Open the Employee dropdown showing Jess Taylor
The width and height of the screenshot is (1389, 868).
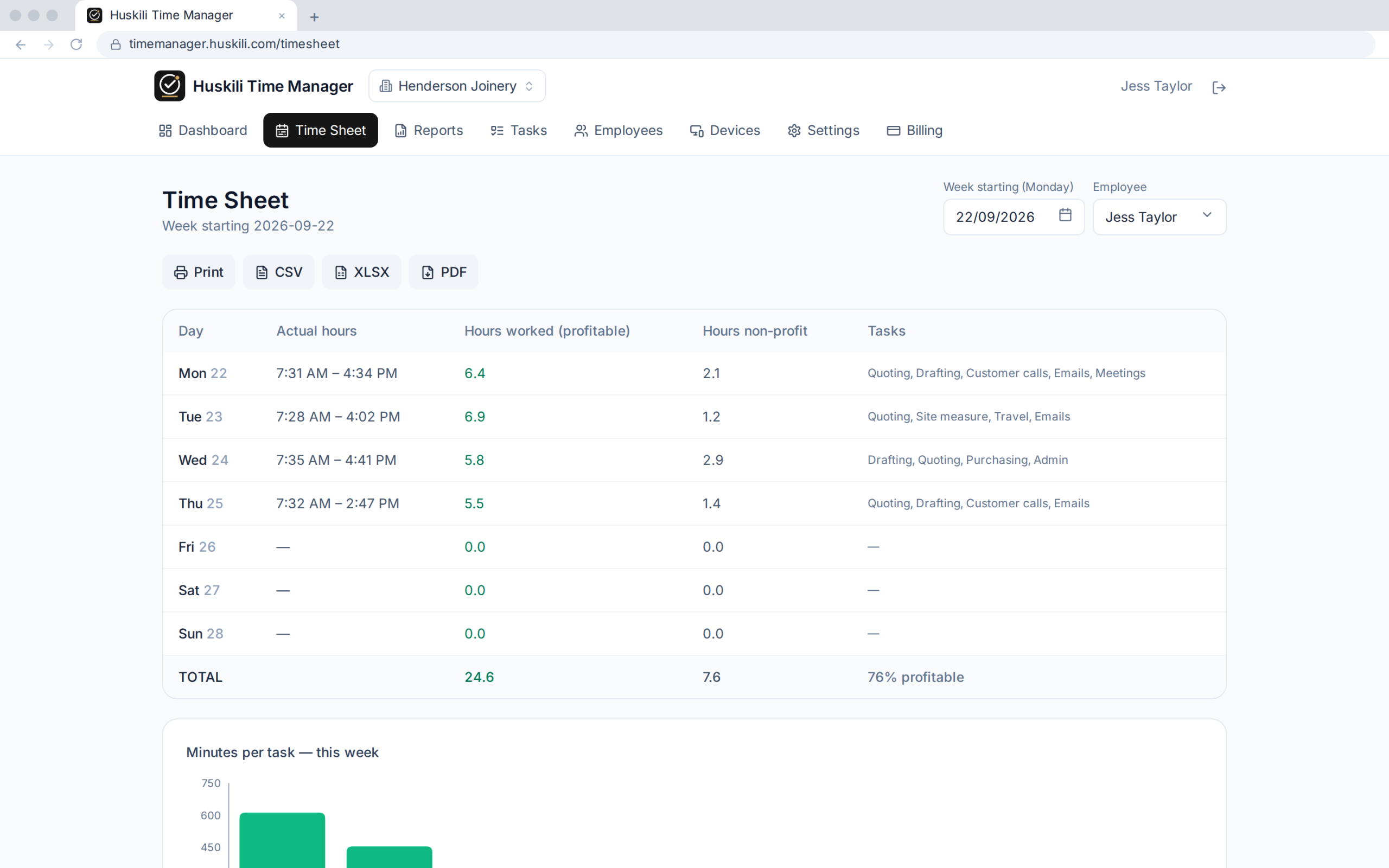tap(1159, 217)
